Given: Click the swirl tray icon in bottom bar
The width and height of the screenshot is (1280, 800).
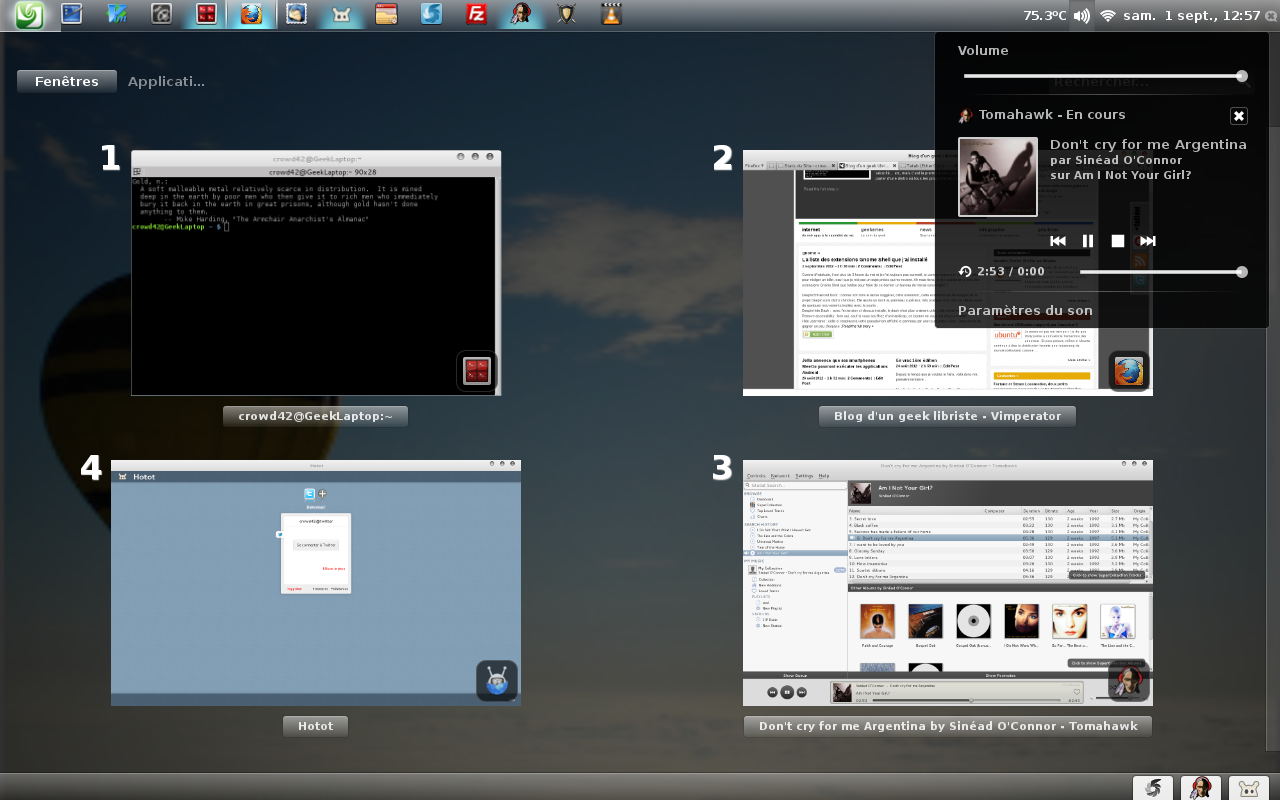Looking at the screenshot, I should (x=1153, y=788).
